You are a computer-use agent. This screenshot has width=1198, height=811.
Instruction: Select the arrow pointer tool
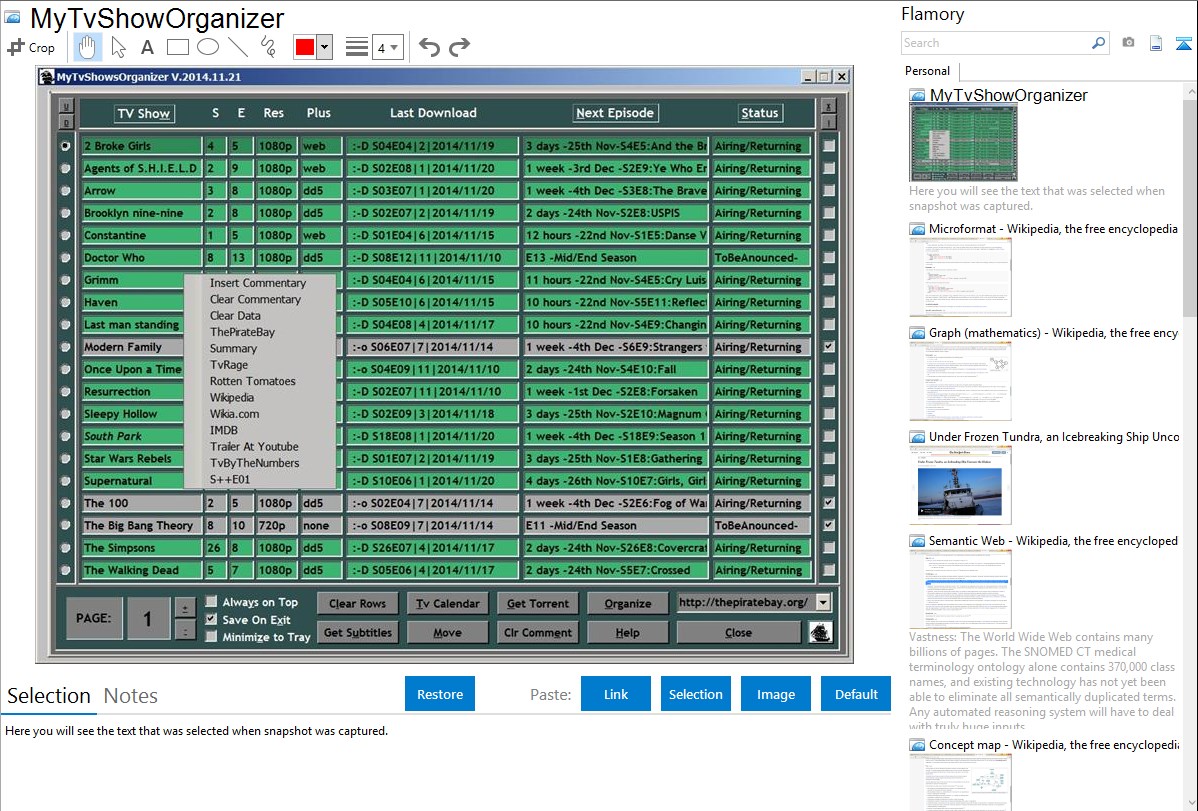118,47
